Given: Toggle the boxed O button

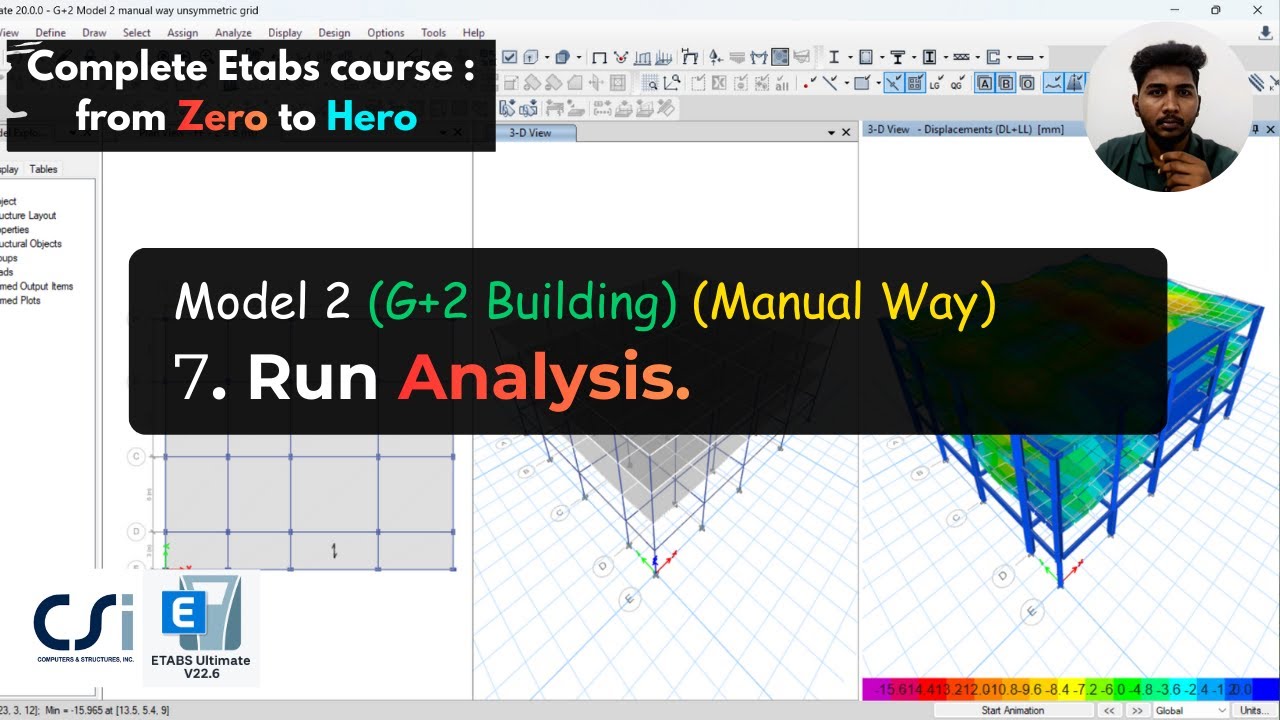Looking at the screenshot, I should pyautogui.click(x=1027, y=83).
